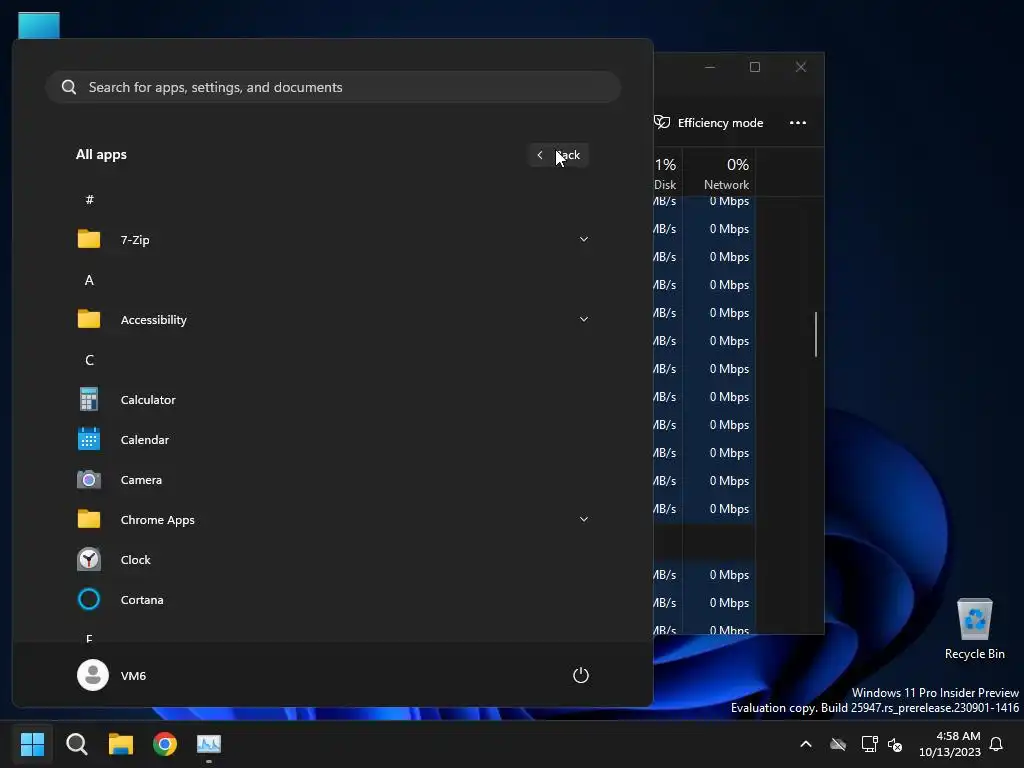1024x768 pixels.
Task: Click Efficiency mode leaf icon in Task Manager
Action: 662,122
